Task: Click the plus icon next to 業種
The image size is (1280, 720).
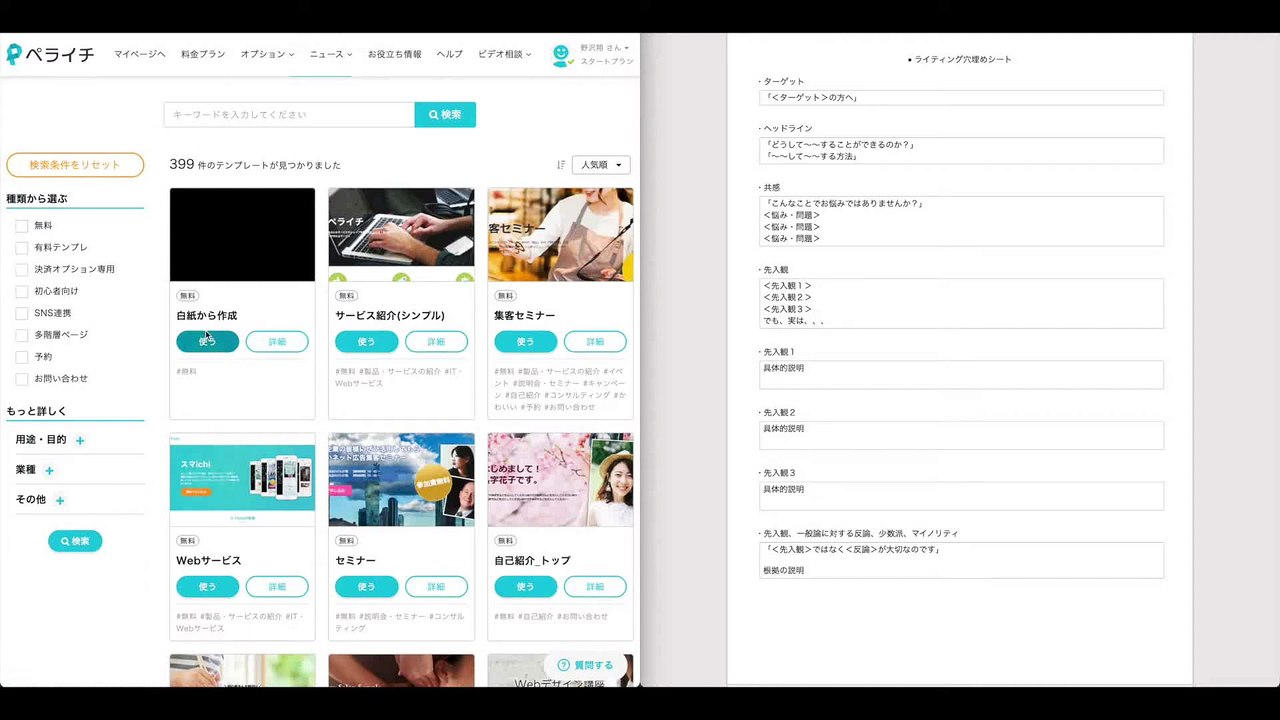Action: (x=49, y=470)
